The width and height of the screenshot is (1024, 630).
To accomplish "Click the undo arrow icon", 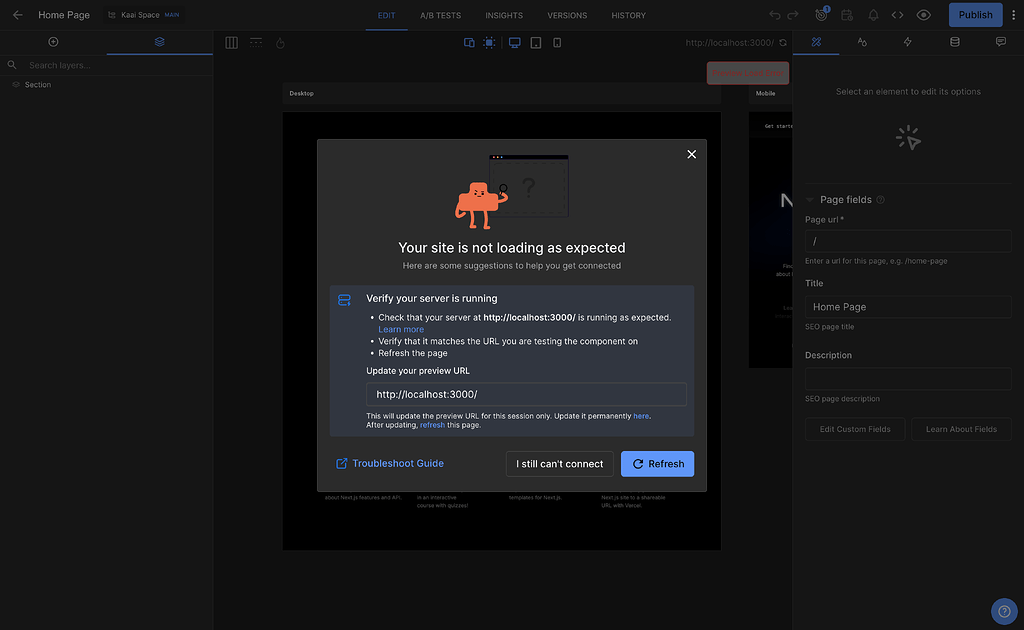I will [775, 15].
